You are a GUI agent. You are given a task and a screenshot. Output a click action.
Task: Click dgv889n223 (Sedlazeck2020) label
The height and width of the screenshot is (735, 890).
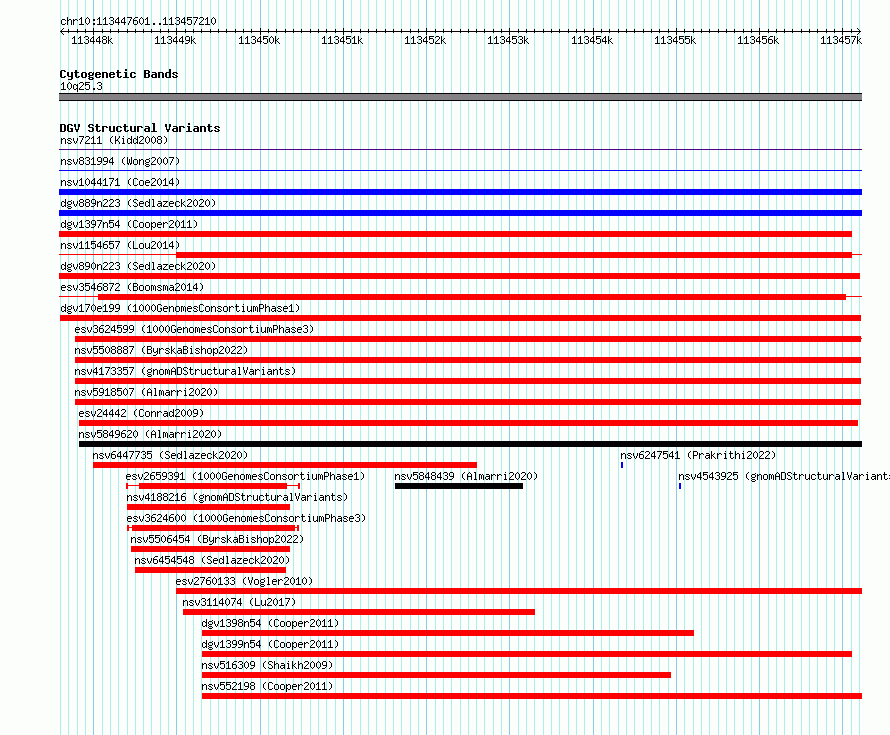138,203
